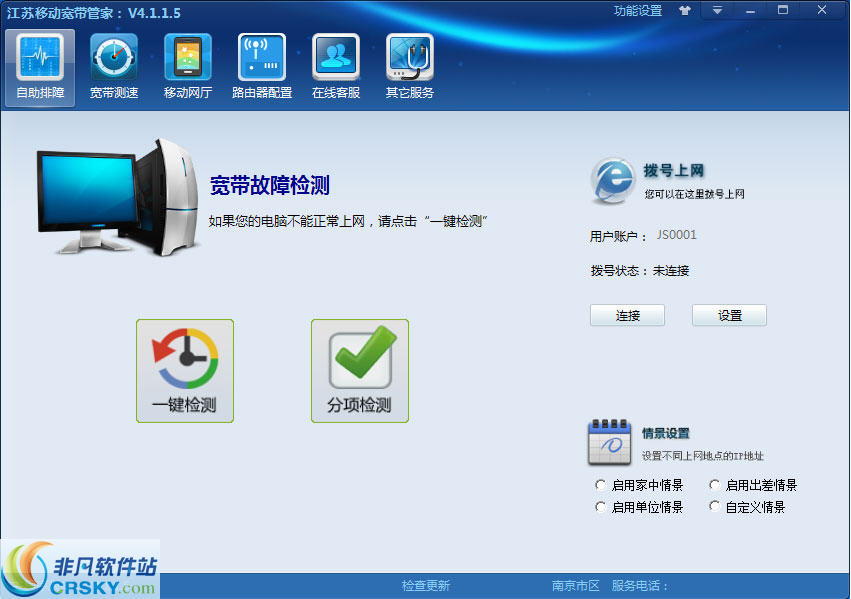This screenshot has height=599, width=851.
Task: Click the 拨号上网 Internet Explorer icon
Action: (x=613, y=181)
